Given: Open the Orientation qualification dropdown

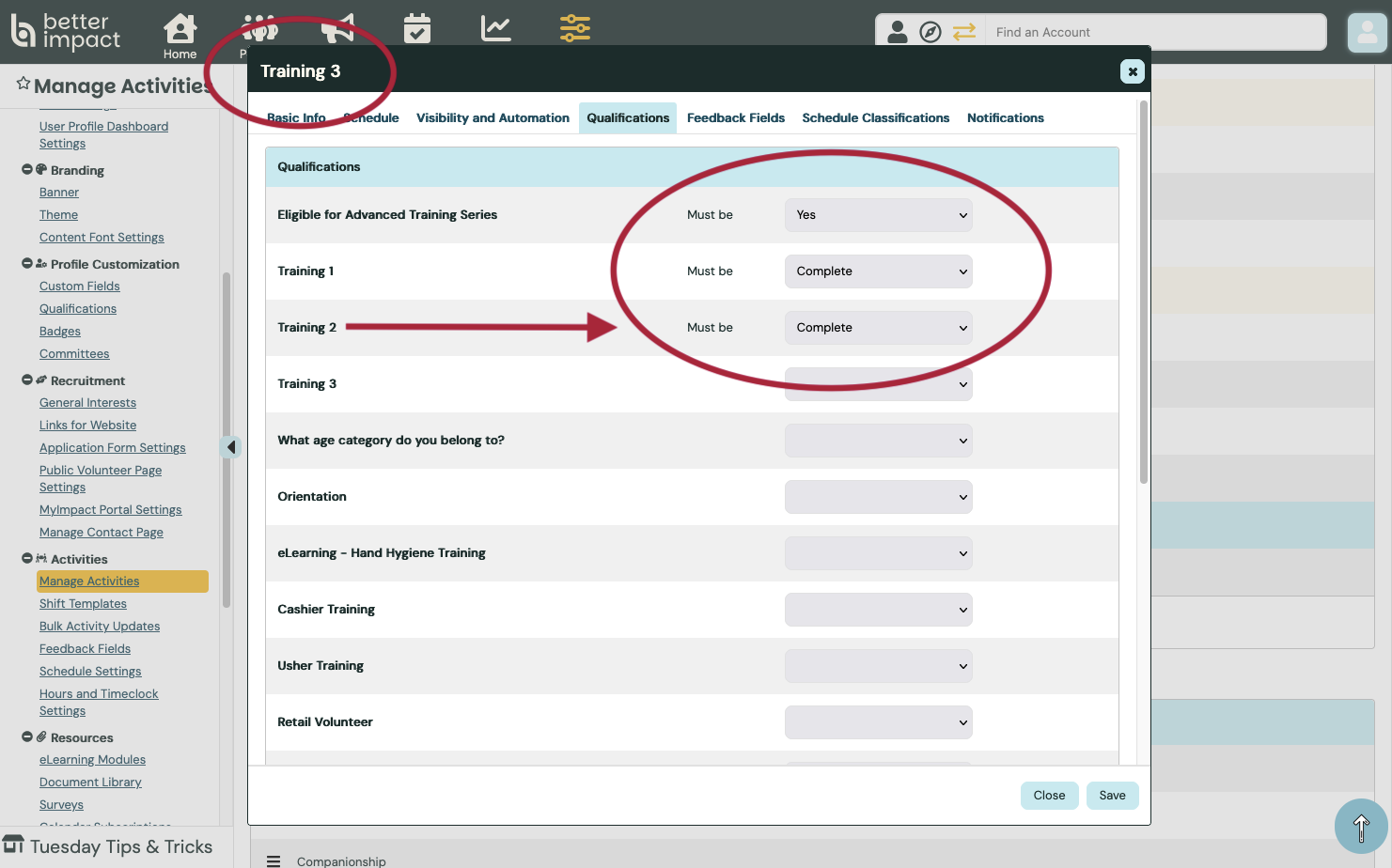Looking at the screenshot, I should tap(878, 497).
